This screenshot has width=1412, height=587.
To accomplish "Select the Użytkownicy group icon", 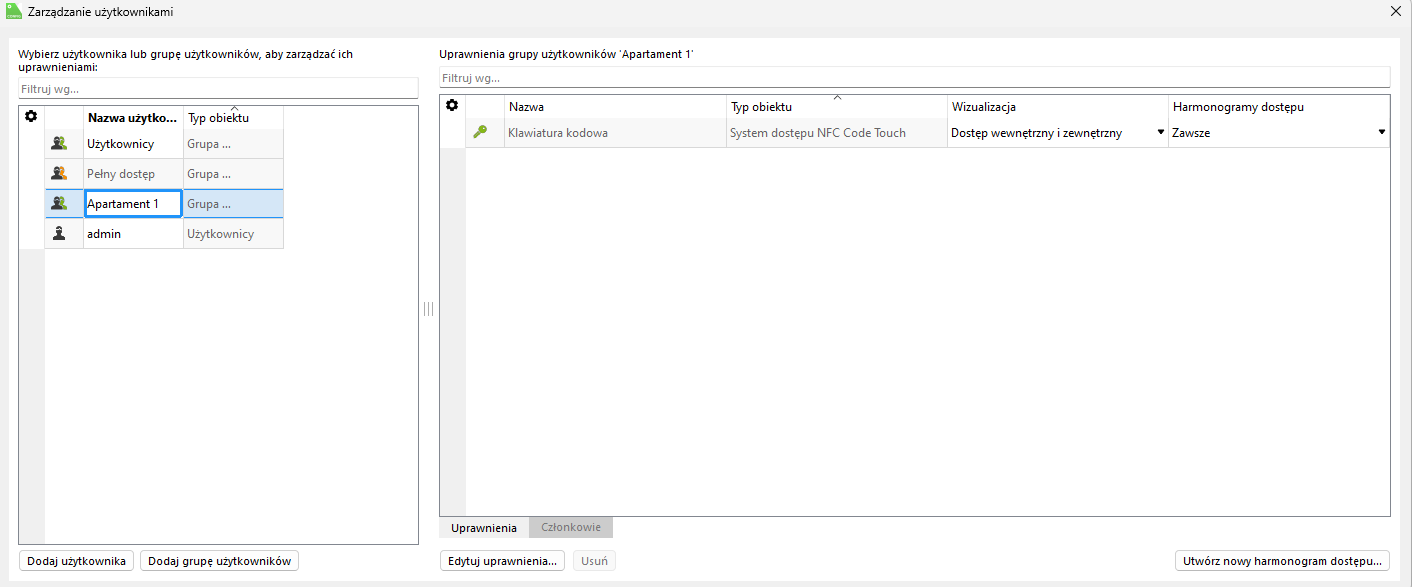I will [x=60, y=144].
